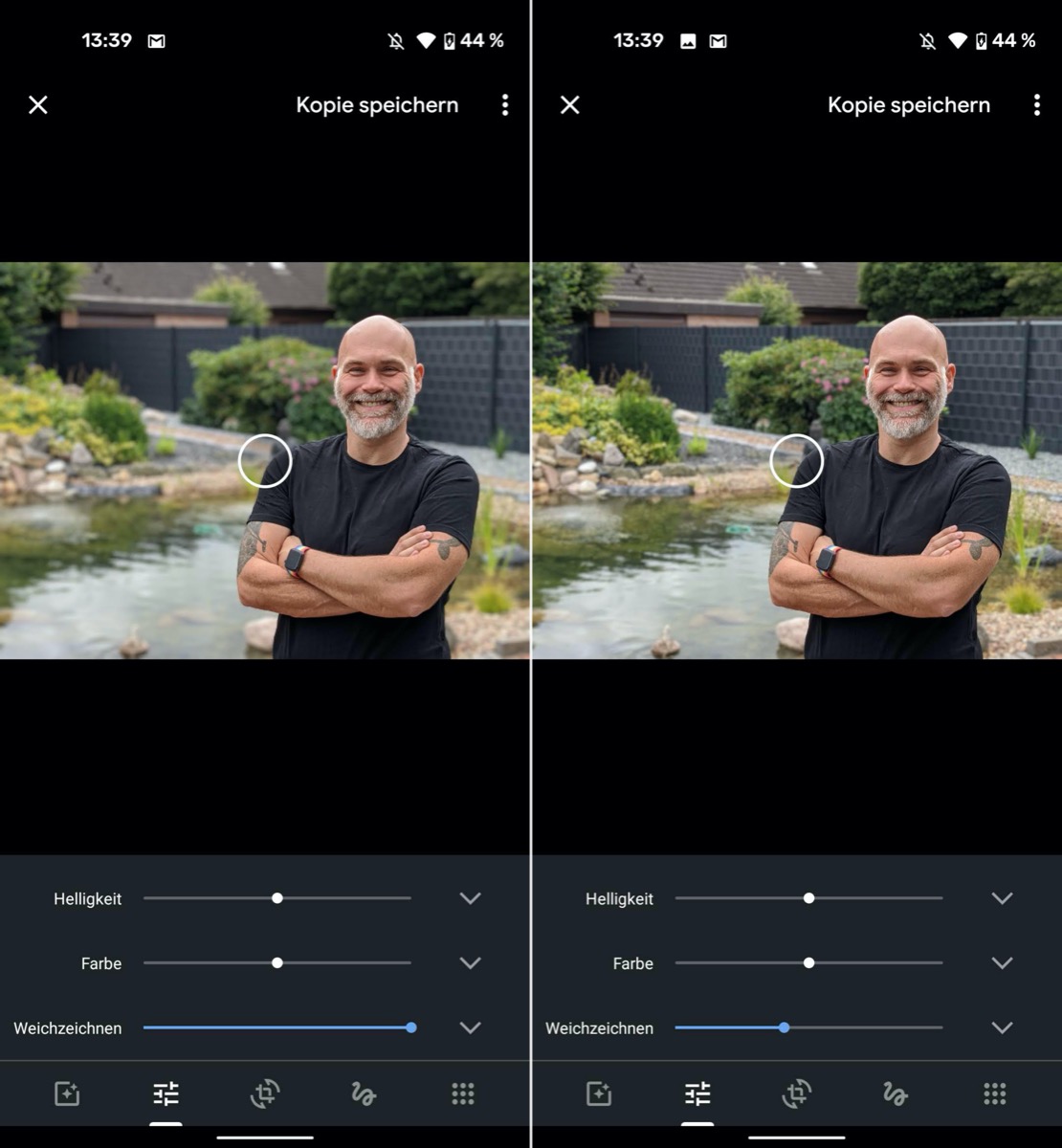This screenshot has height=1148, width=1062.
Task: Open the adjustments sliders tab in right screenshot
Action: (698, 1093)
